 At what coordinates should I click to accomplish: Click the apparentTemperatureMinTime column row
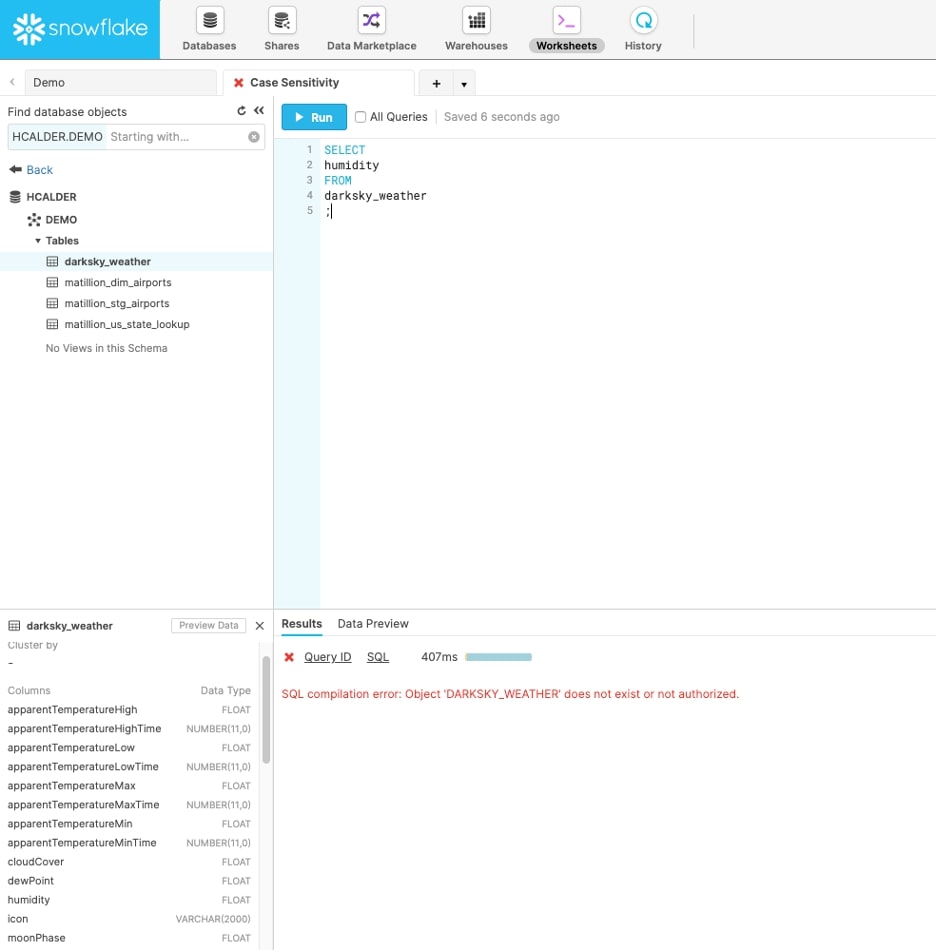coord(129,843)
